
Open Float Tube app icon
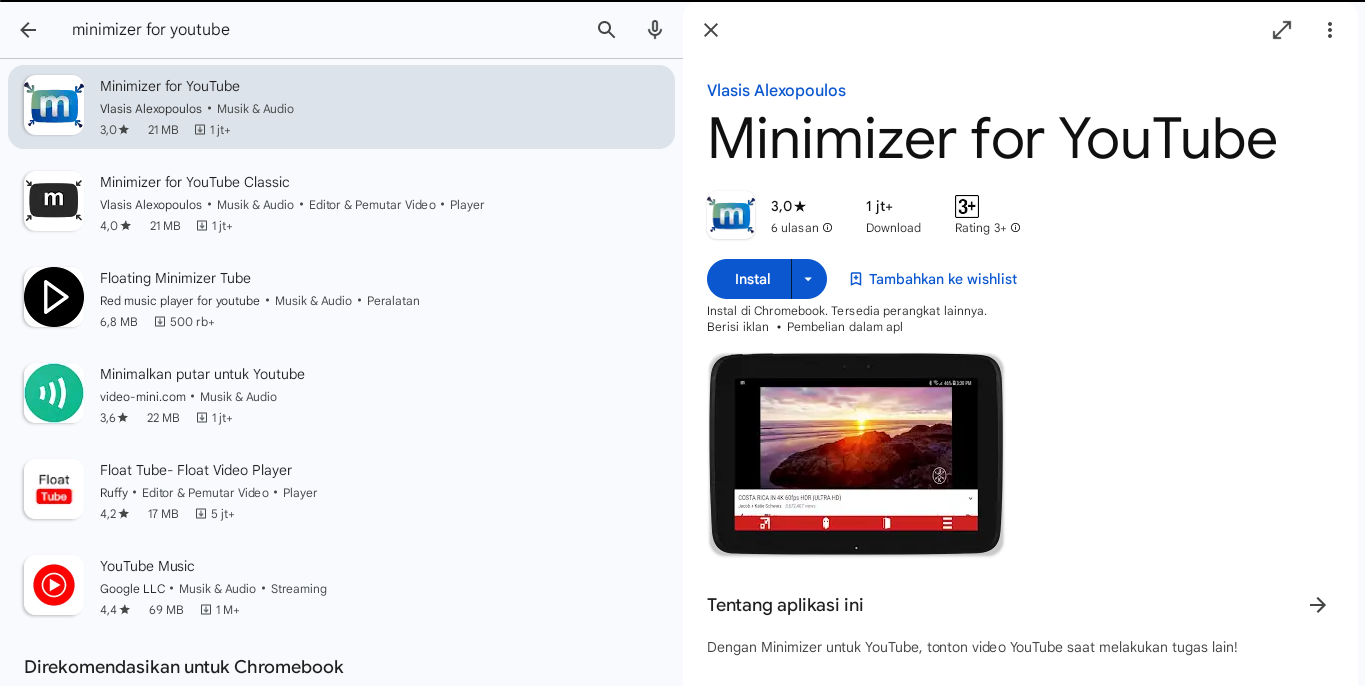click(54, 489)
